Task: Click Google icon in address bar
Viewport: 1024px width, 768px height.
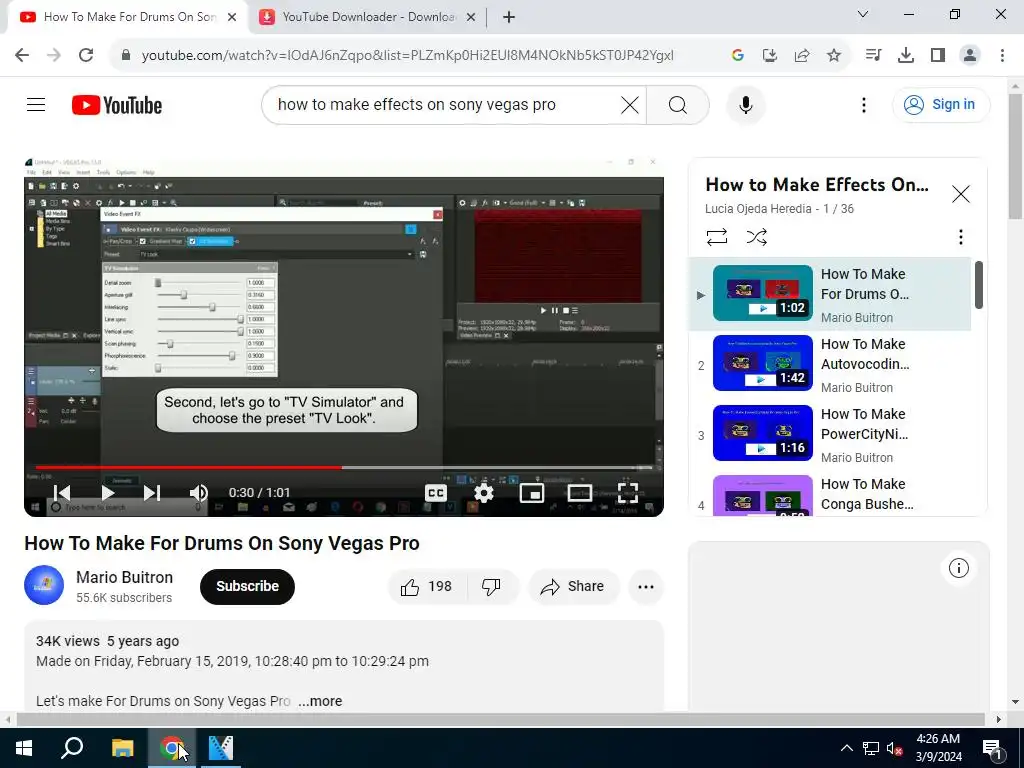Action: (x=738, y=56)
